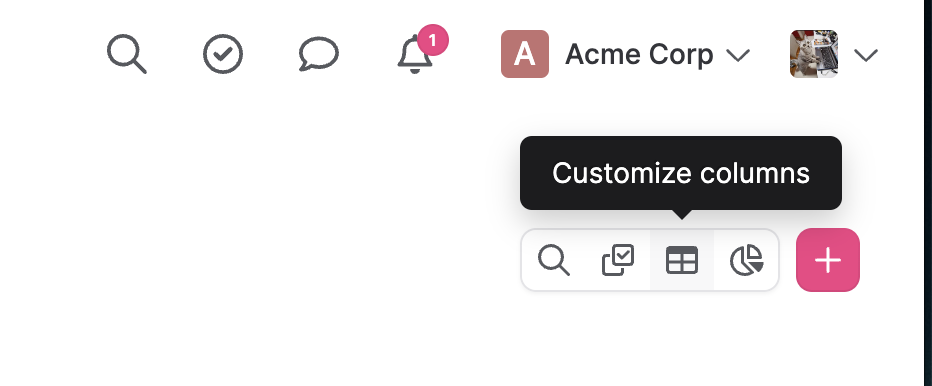The width and height of the screenshot is (932, 386).
Task: Expand the Acme Corp workspace chevron
Action: click(738, 55)
